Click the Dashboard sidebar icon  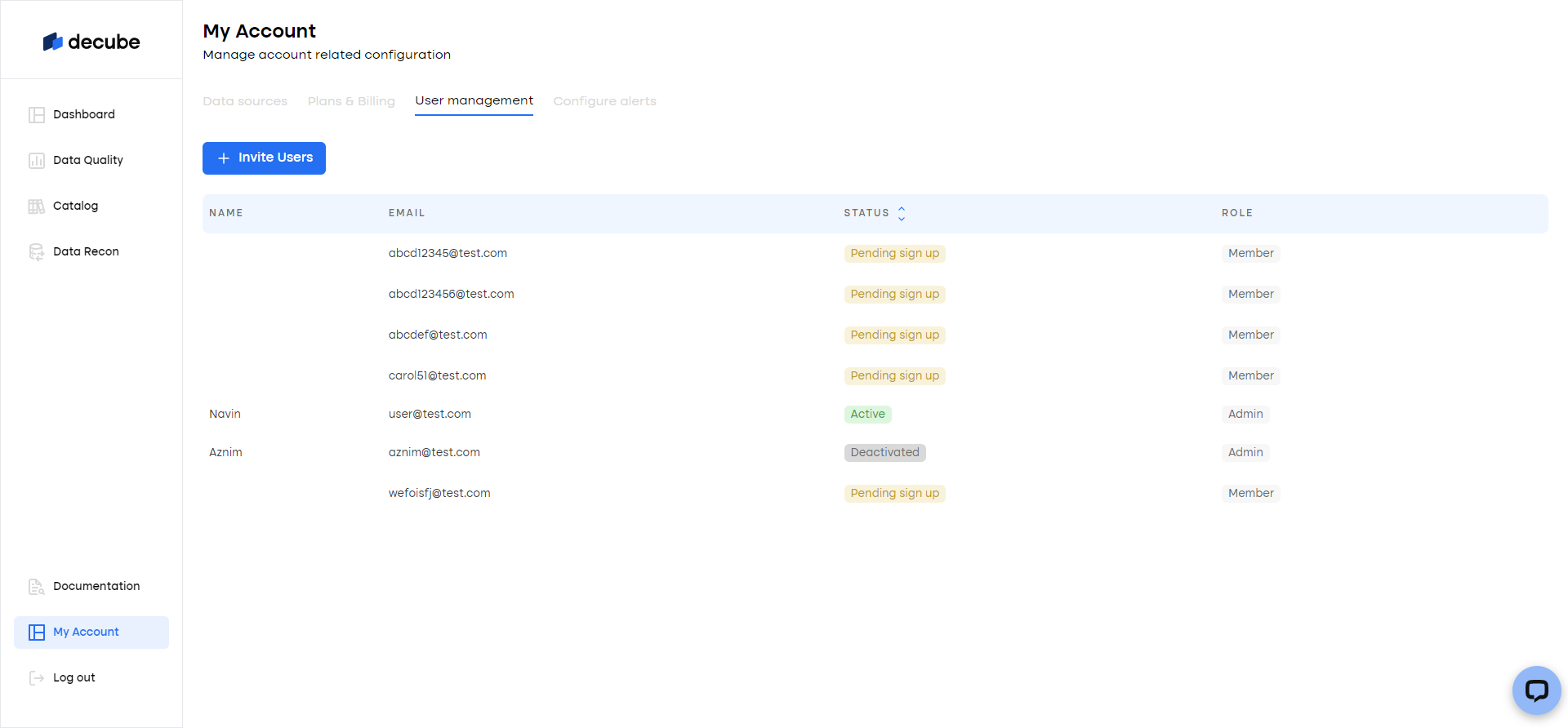(x=37, y=115)
